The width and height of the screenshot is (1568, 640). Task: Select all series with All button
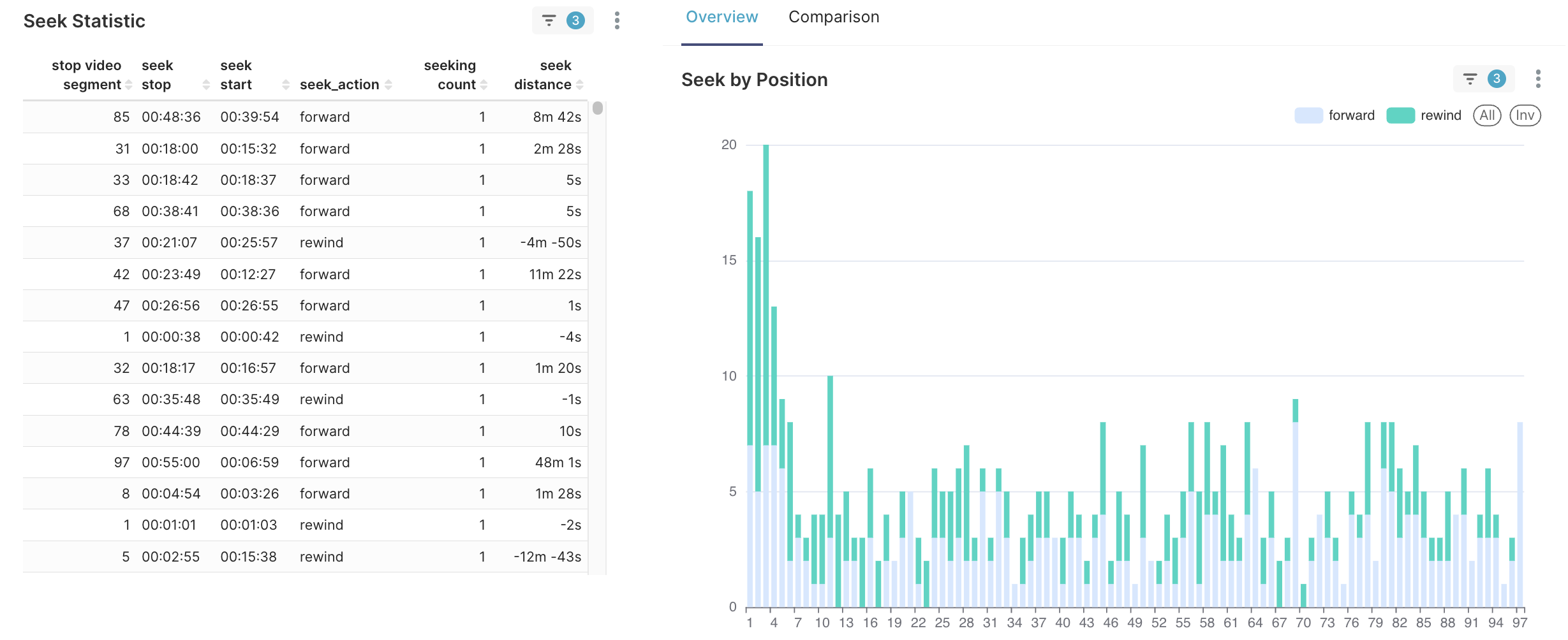(1487, 115)
